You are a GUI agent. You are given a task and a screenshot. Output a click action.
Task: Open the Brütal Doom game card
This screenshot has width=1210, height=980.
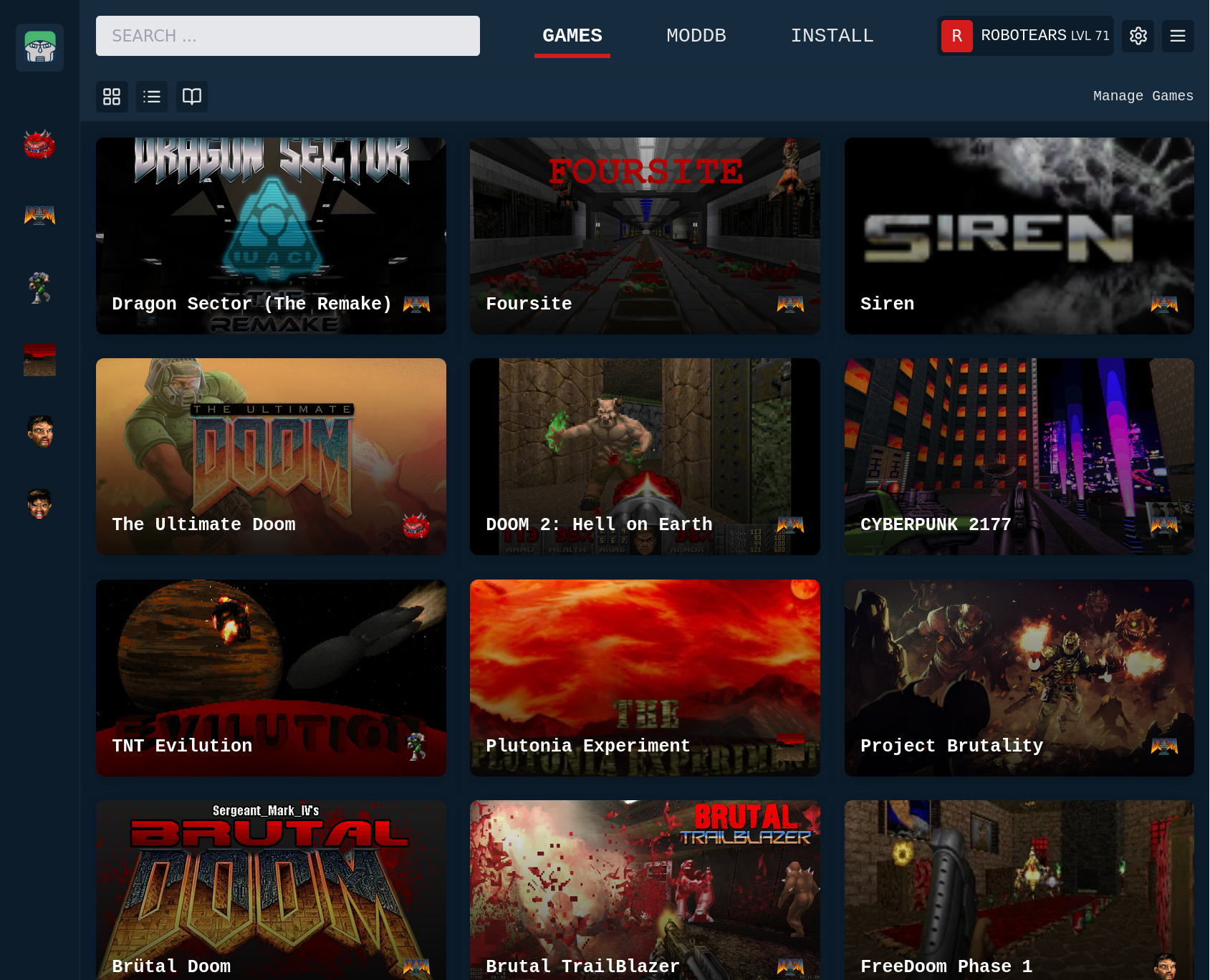coord(271,890)
